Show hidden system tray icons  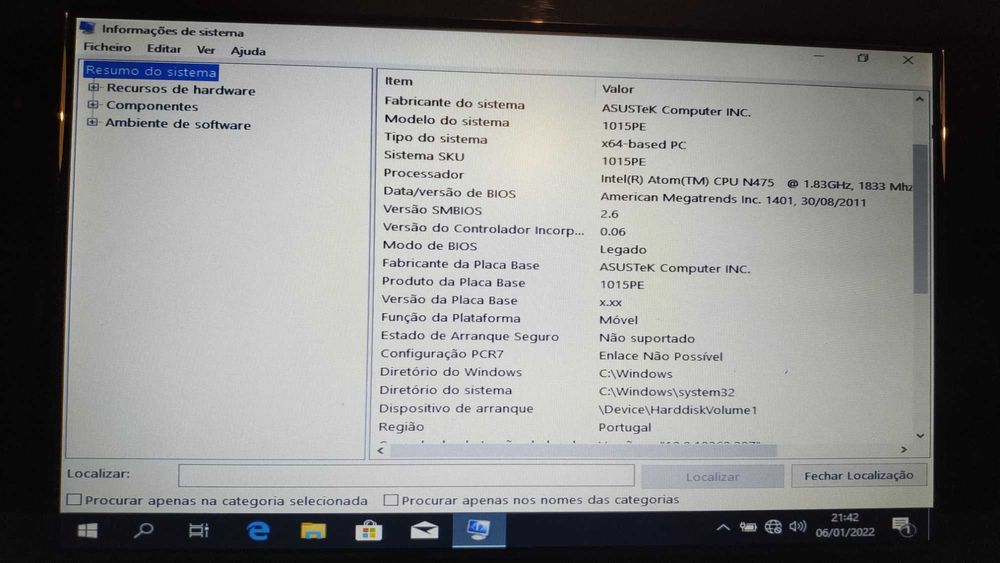(723, 527)
